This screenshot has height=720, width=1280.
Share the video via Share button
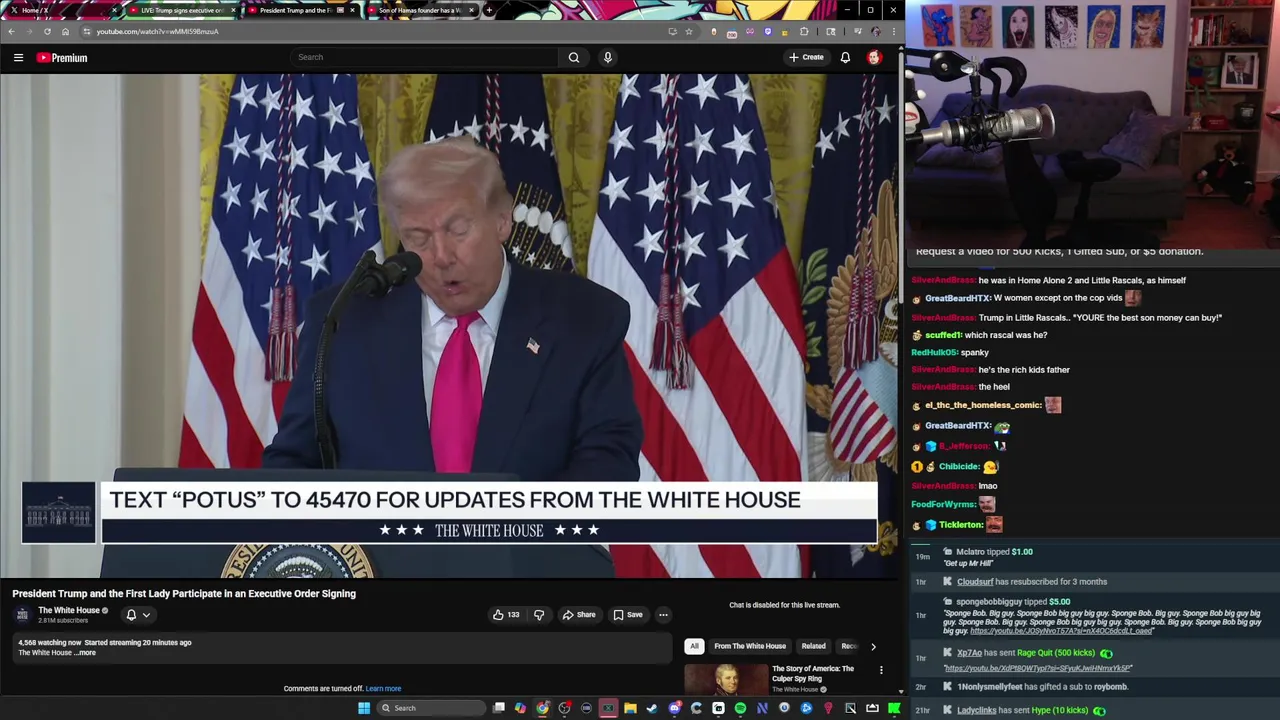click(x=578, y=615)
